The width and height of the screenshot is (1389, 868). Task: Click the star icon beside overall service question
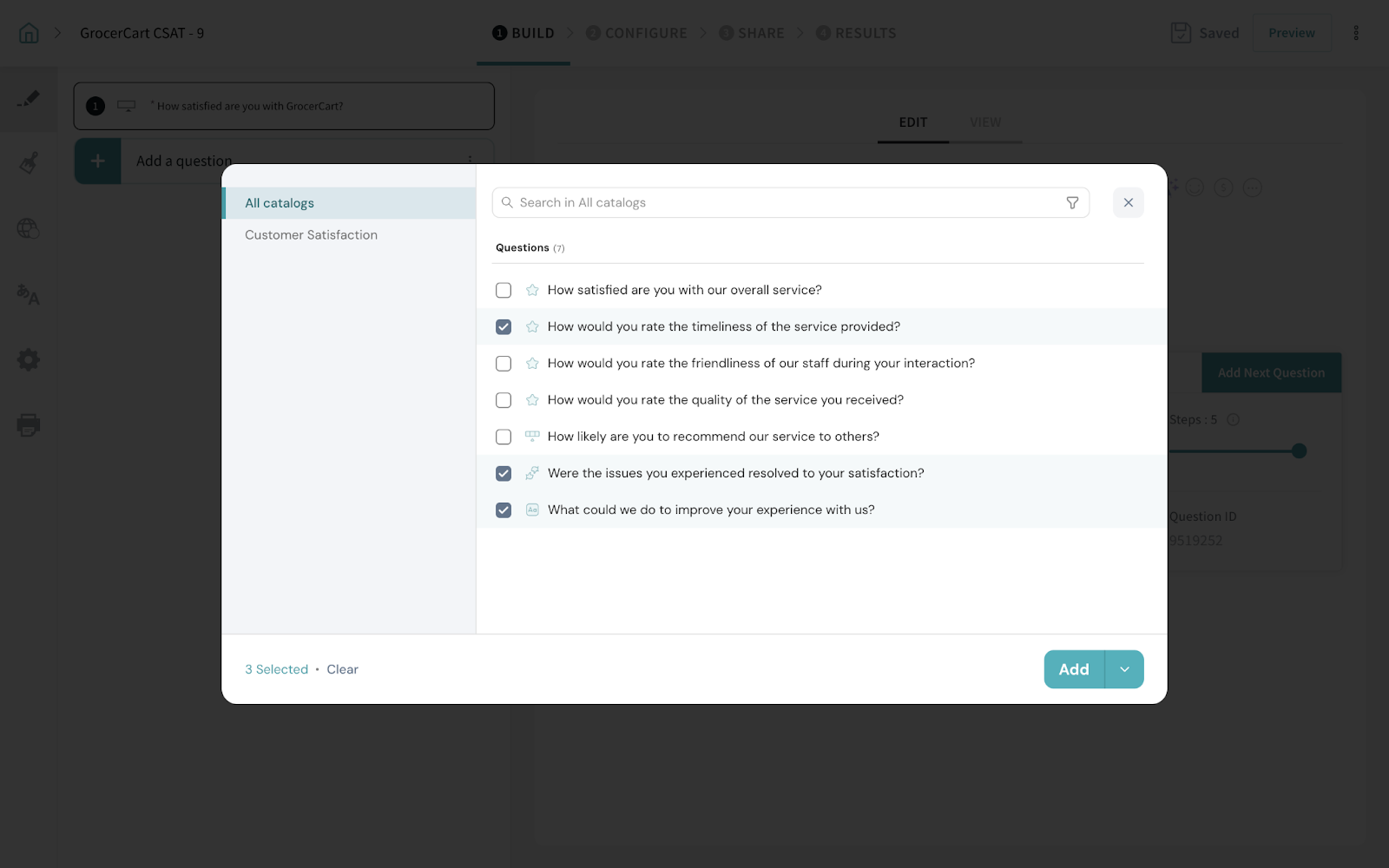click(532, 291)
